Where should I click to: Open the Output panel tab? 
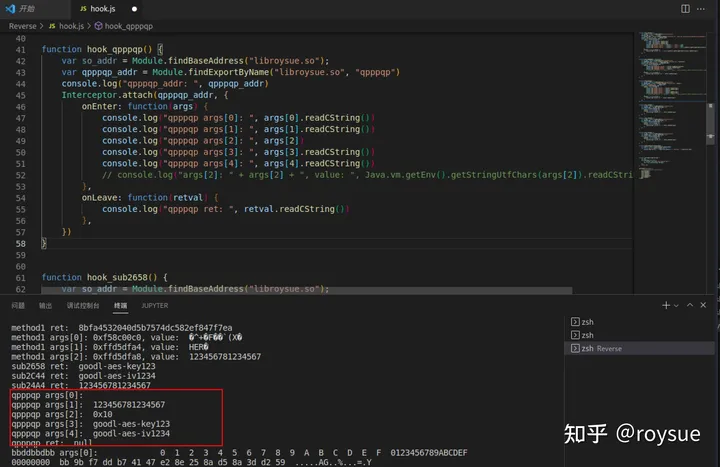[x=45, y=305]
